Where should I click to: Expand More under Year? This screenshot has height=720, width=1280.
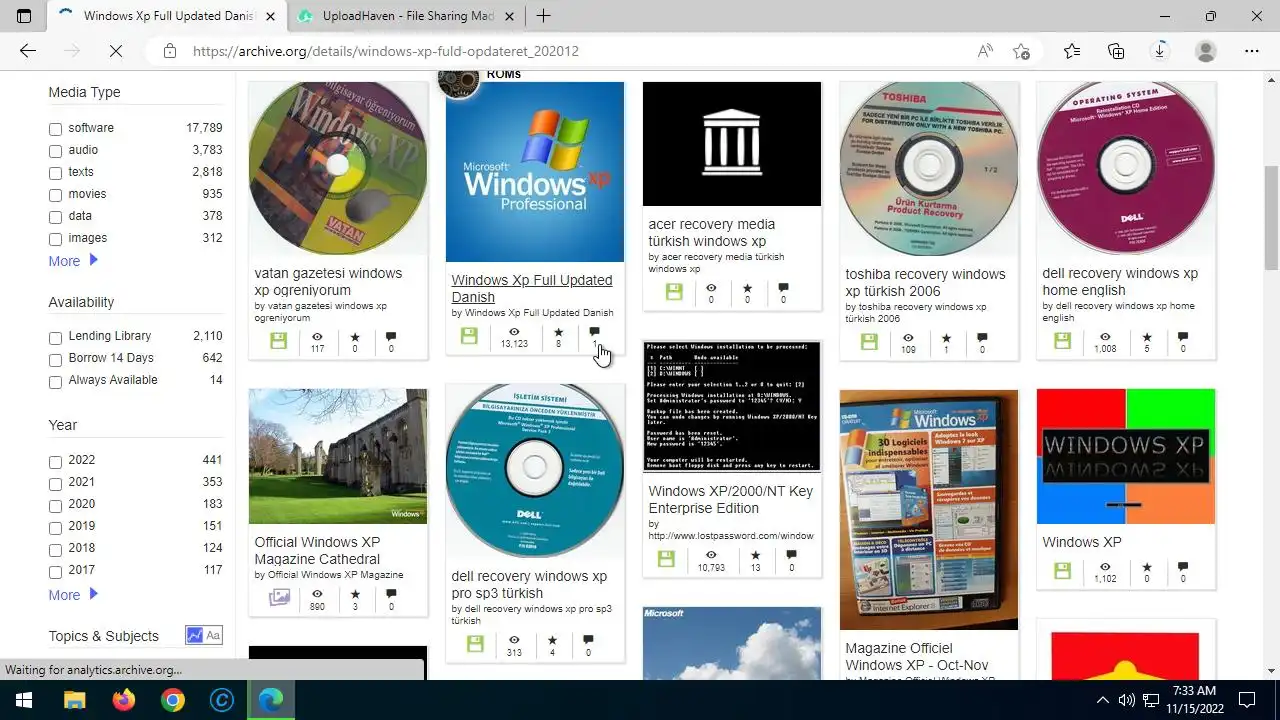coord(73,595)
